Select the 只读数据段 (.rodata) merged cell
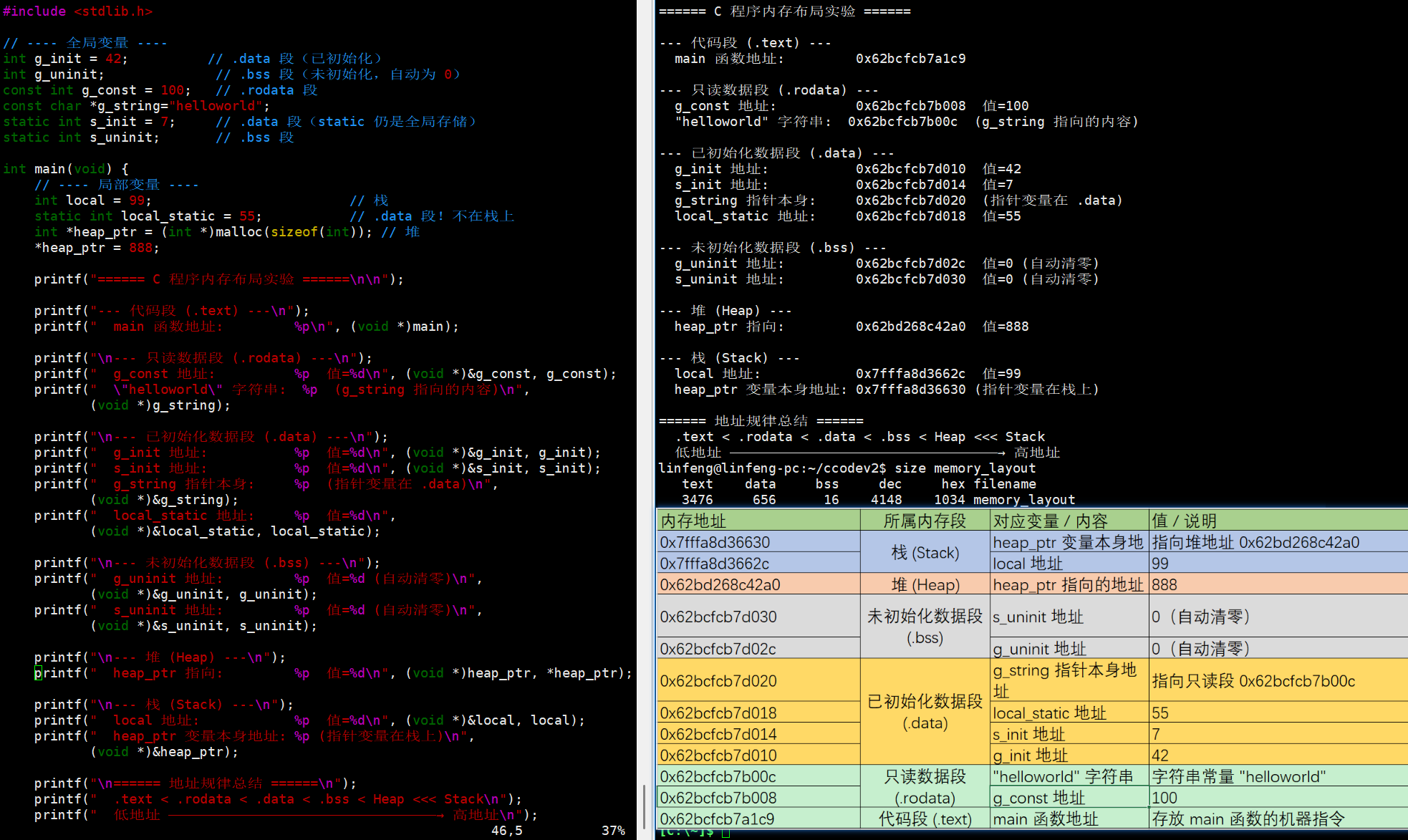The height and width of the screenshot is (840, 1408). click(x=925, y=787)
